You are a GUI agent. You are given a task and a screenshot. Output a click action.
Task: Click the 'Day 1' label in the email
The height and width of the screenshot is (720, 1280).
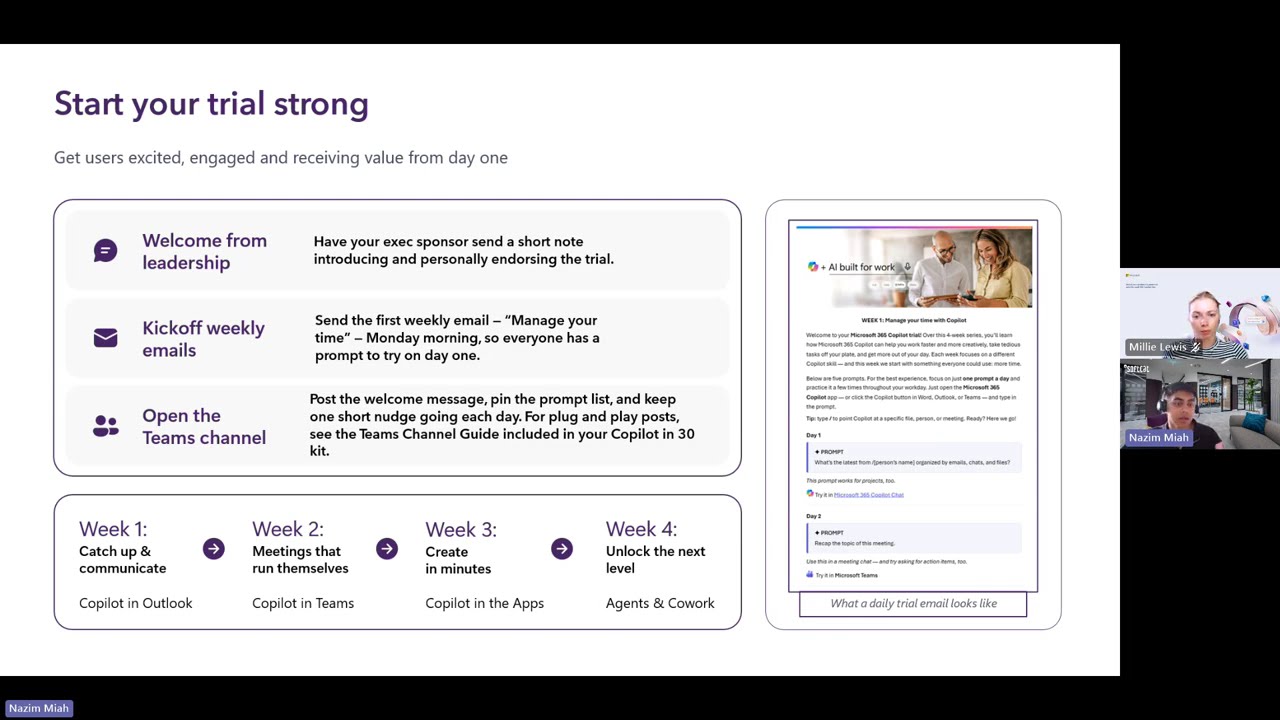tap(813, 436)
